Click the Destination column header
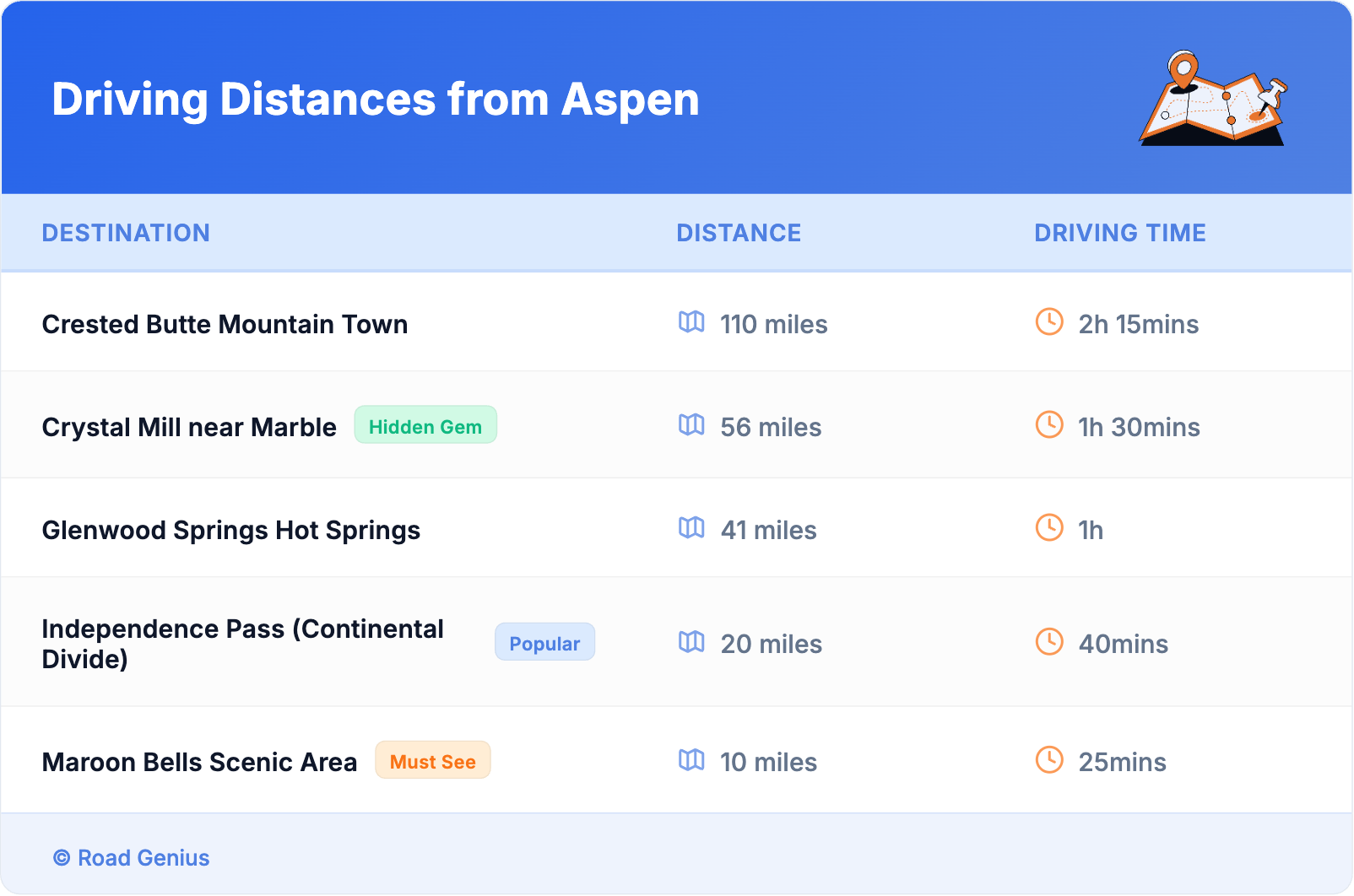Screen dimensions: 1354x896 click(x=126, y=233)
